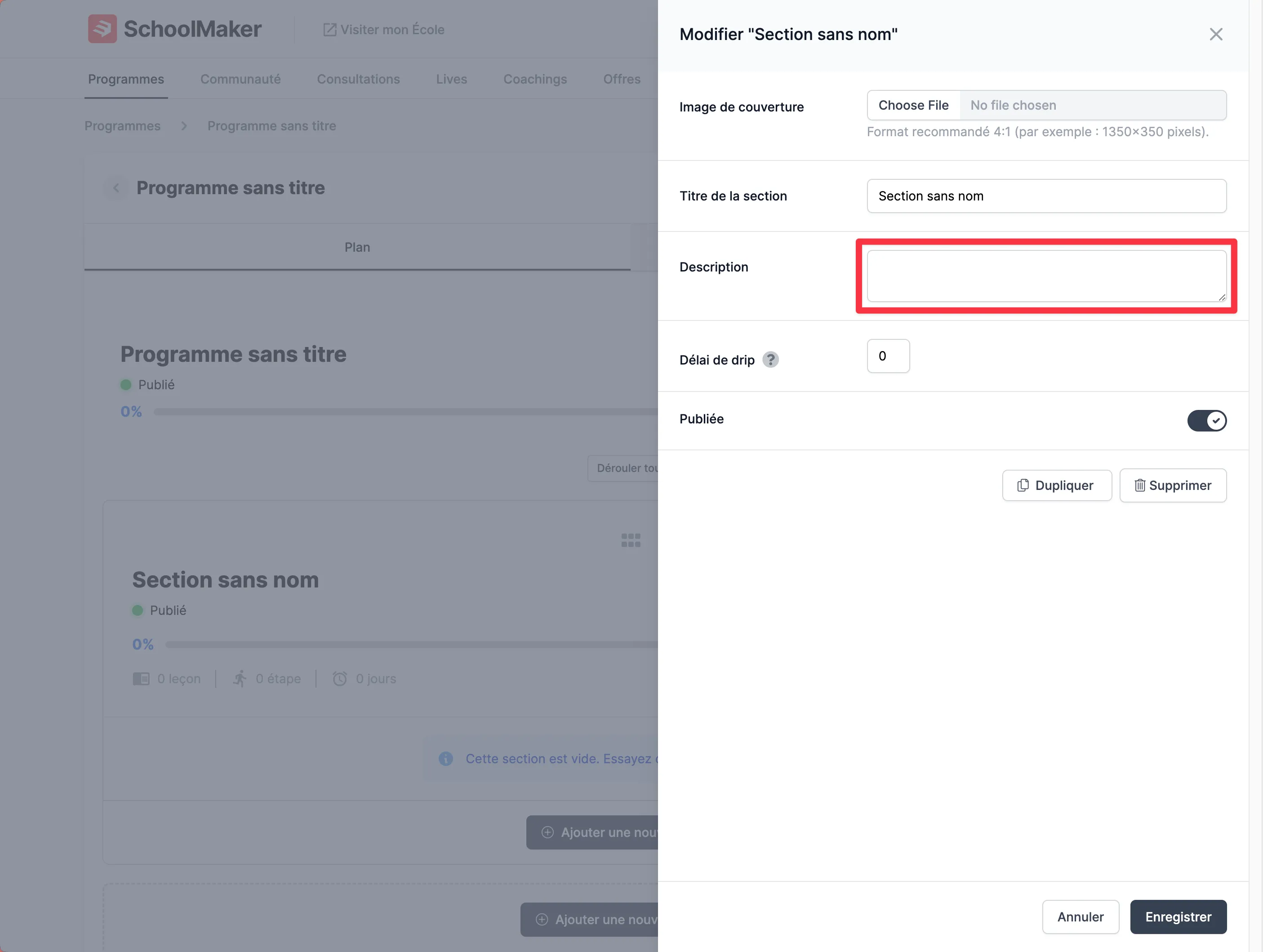This screenshot has height=952, width=1263.
Task: Select the Offres tab
Action: pos(621,79)
